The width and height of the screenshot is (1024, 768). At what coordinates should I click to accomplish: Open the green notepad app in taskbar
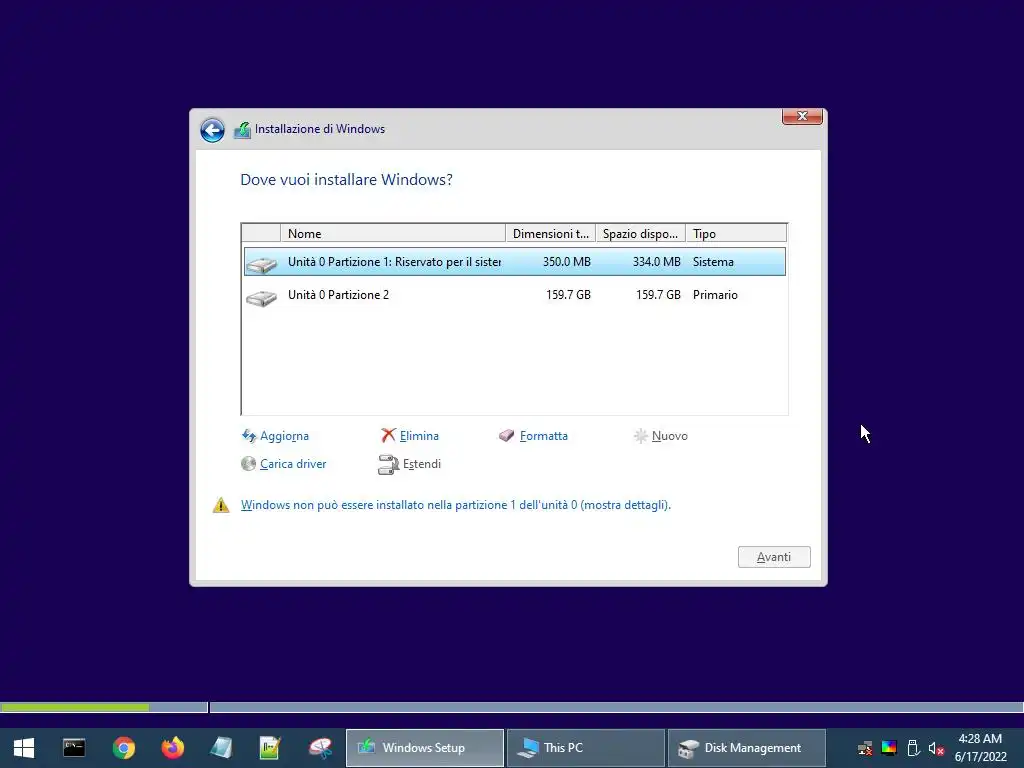point(270,748)
